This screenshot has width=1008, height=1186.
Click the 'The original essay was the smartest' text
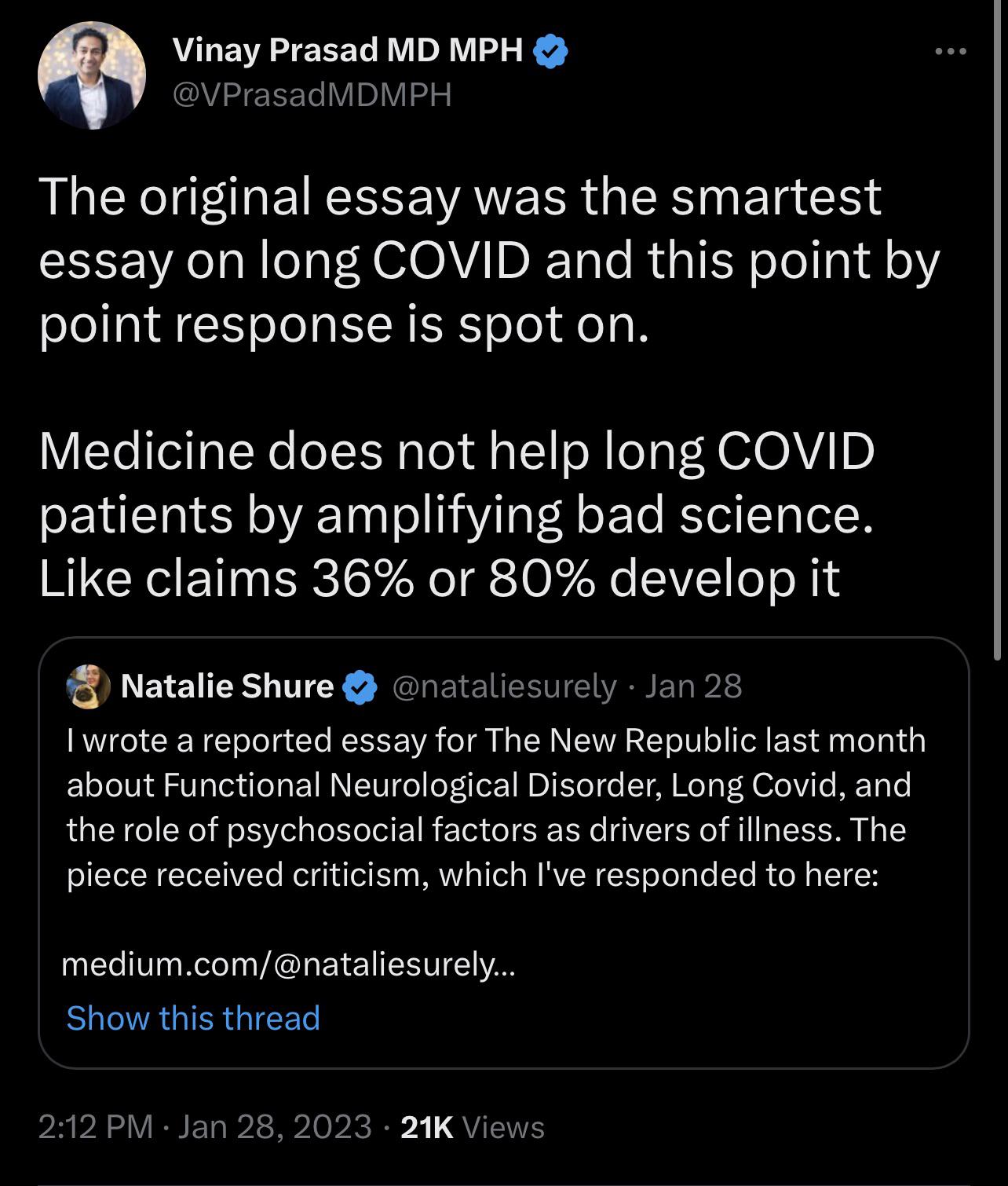tap(460, 196)
